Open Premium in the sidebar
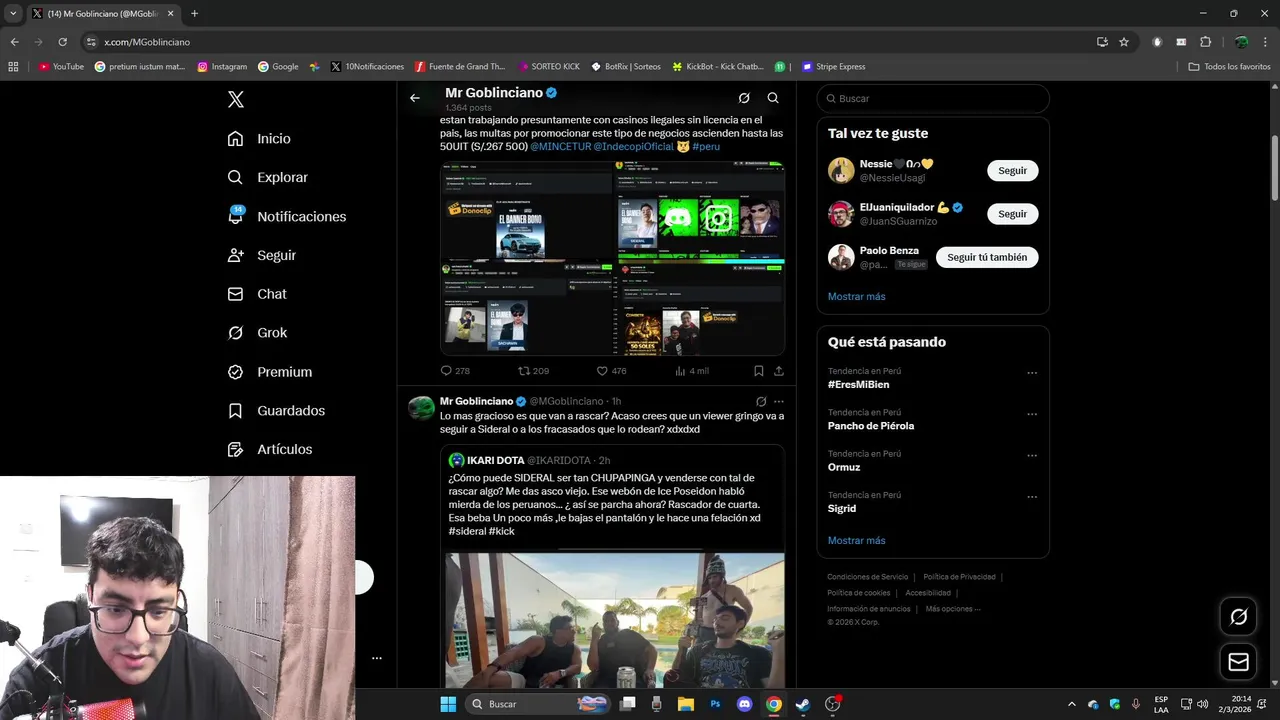The image size is (1280, 720). [269, 372]
